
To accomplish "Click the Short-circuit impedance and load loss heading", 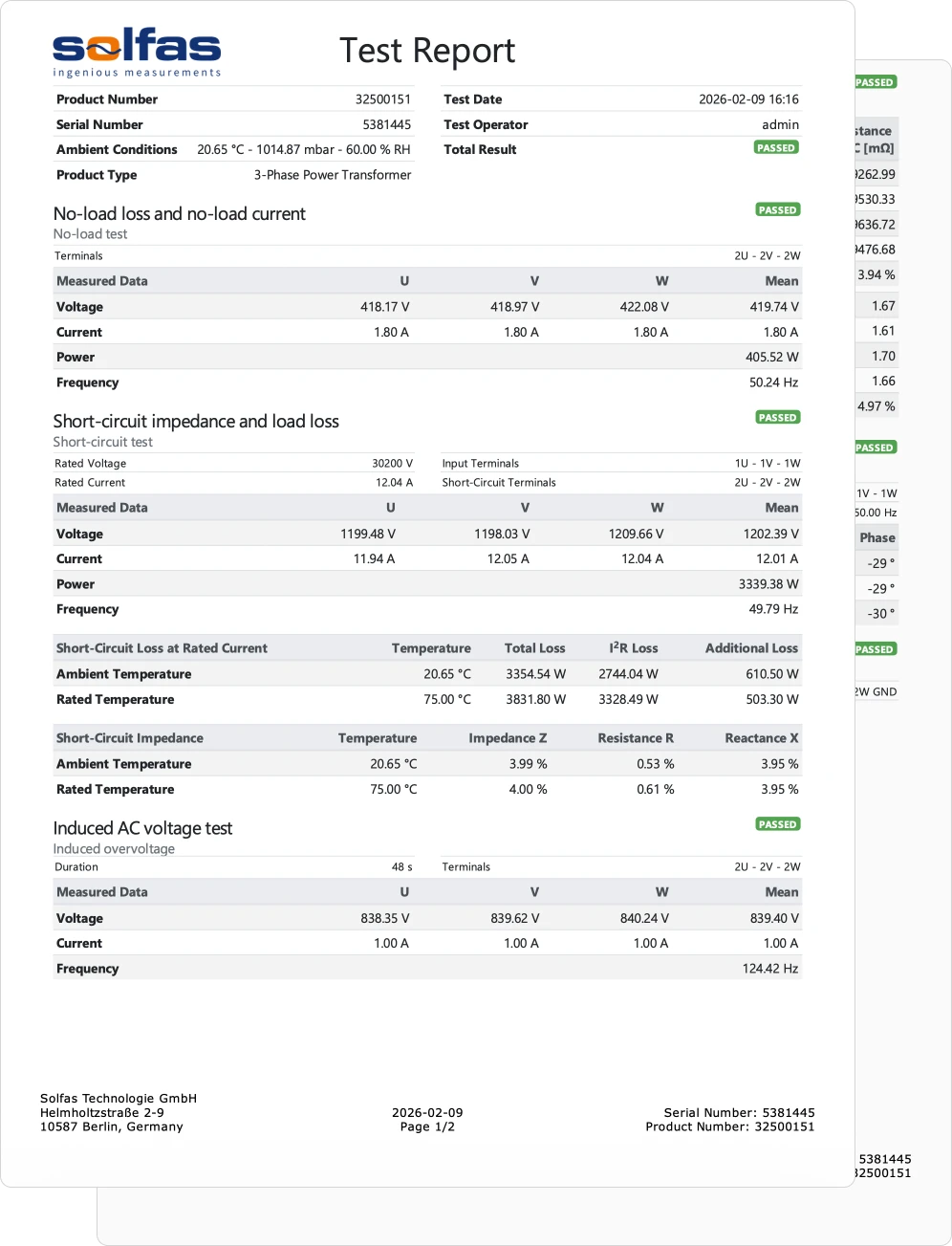I will pos(196,422).
